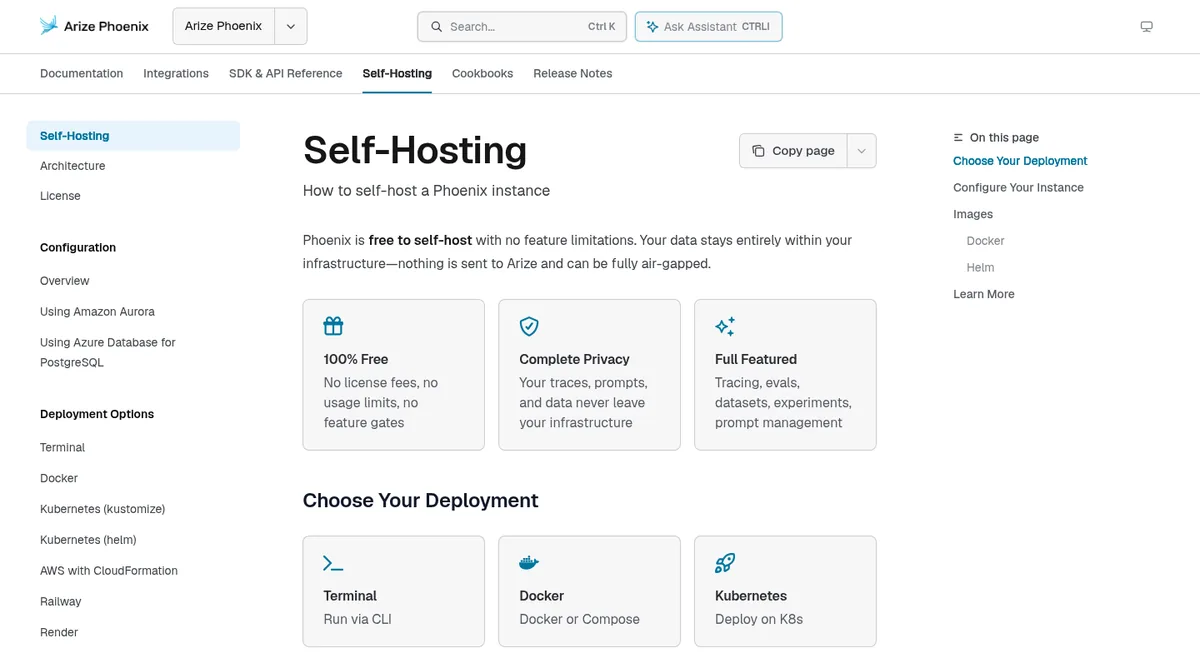
Task: Open Architecture in the sidebar
Action: pyautogui.click(x=72, y=166)
